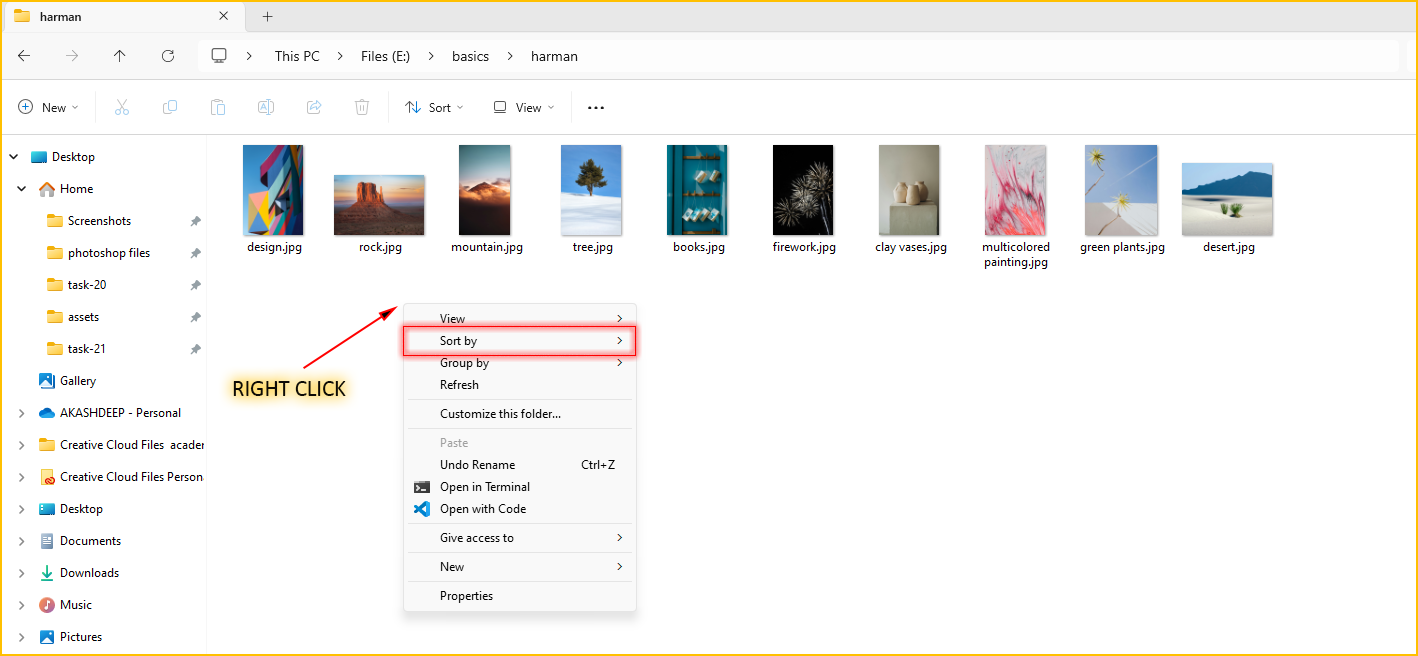This screenshot has height=656, width=1418.
Task: Click the Copy icon in toolbar
Action: click(x=170, y=107)
